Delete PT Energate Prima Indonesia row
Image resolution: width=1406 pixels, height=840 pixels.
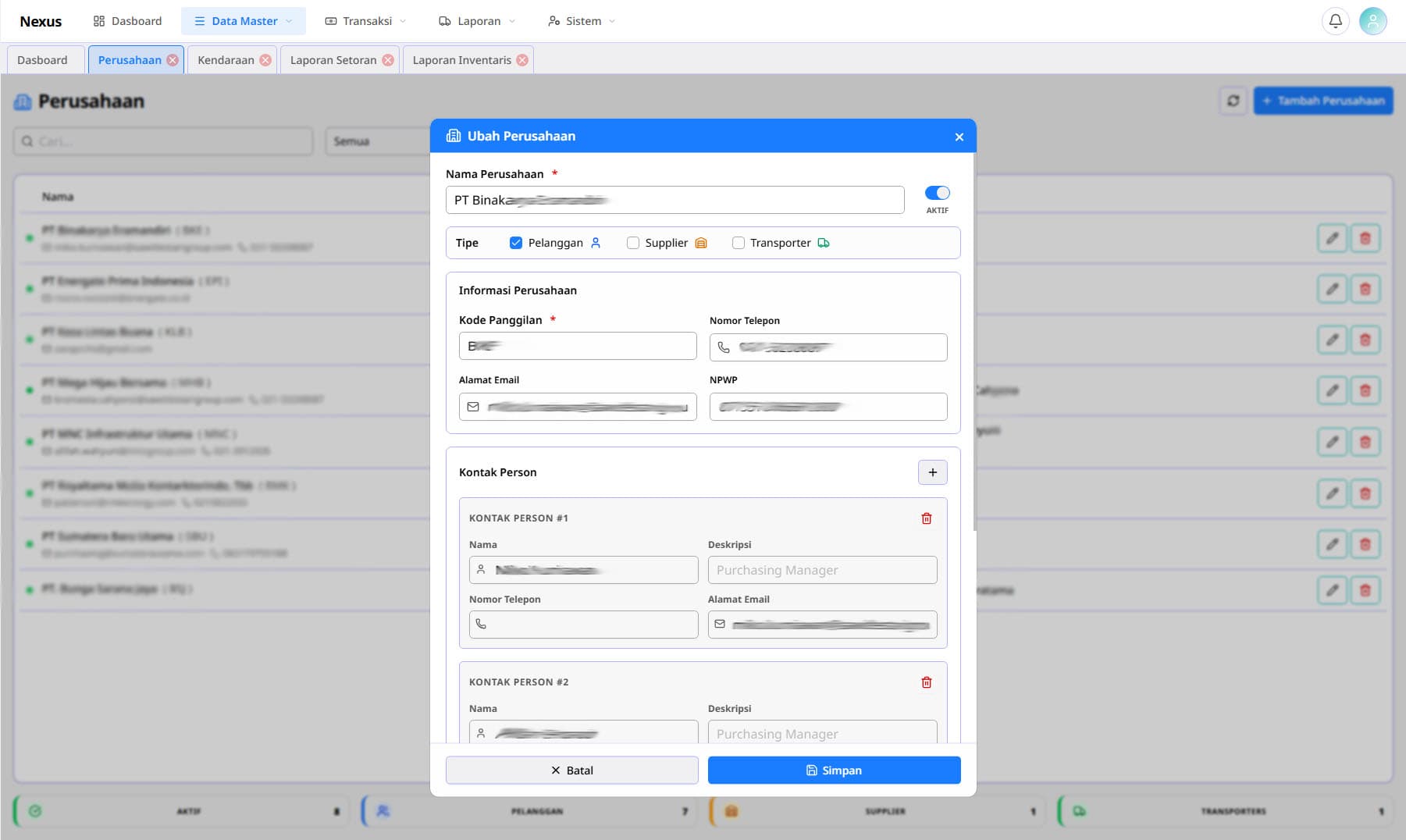[1365, 289]
